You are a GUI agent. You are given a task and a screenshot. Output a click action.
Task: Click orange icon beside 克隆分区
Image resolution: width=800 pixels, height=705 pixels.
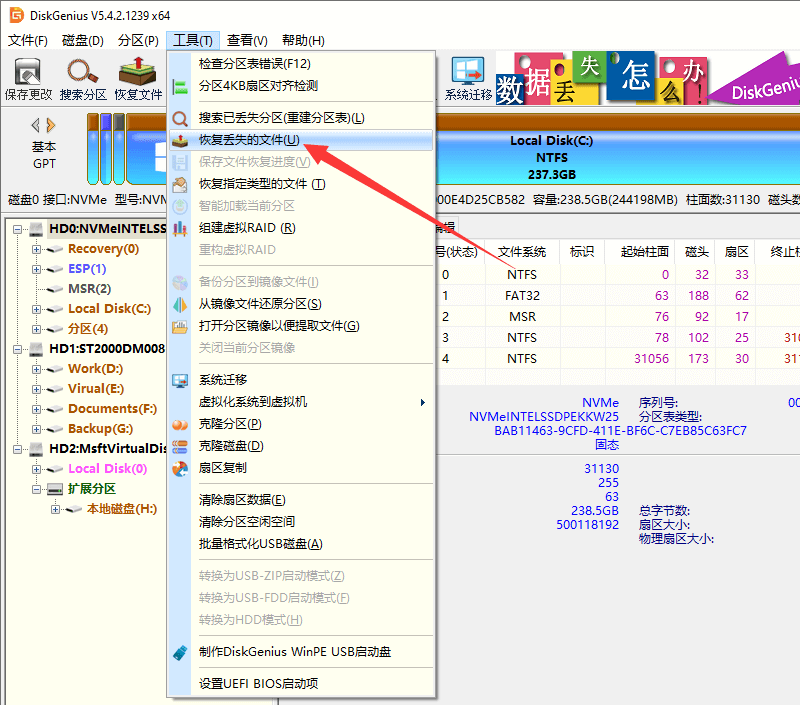point(180,424)
